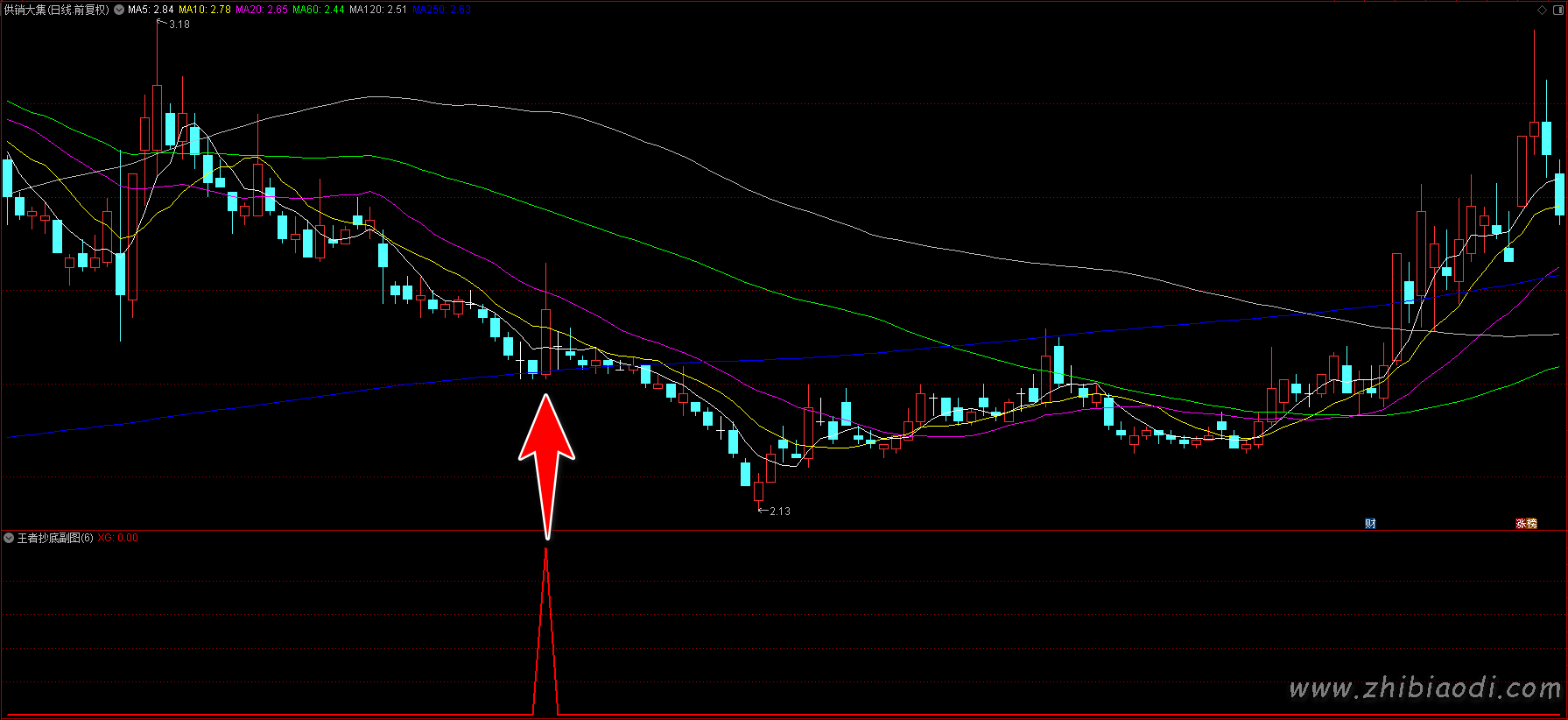Click the magenta MA20: 2.65 label

coord(262,10)
